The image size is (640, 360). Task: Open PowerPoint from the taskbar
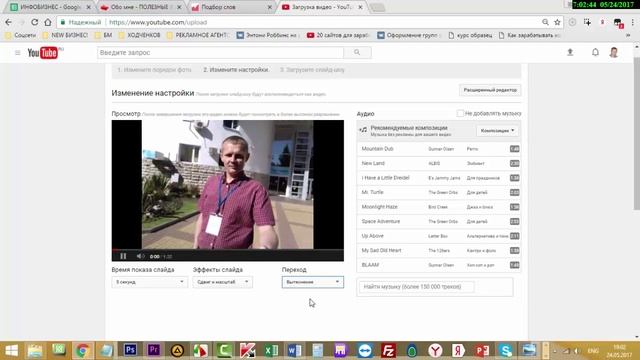click(x=482, y=350)
